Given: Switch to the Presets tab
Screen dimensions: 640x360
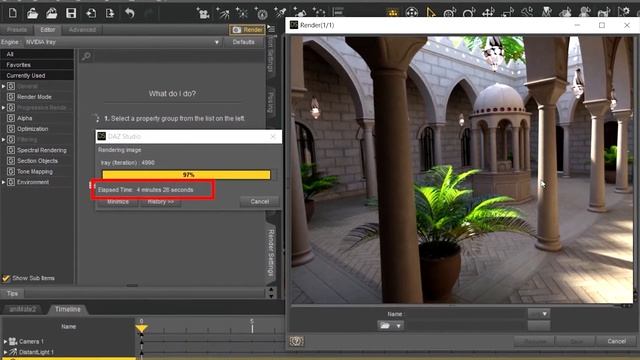Looking at the screenshot, I should coord(17,30).
